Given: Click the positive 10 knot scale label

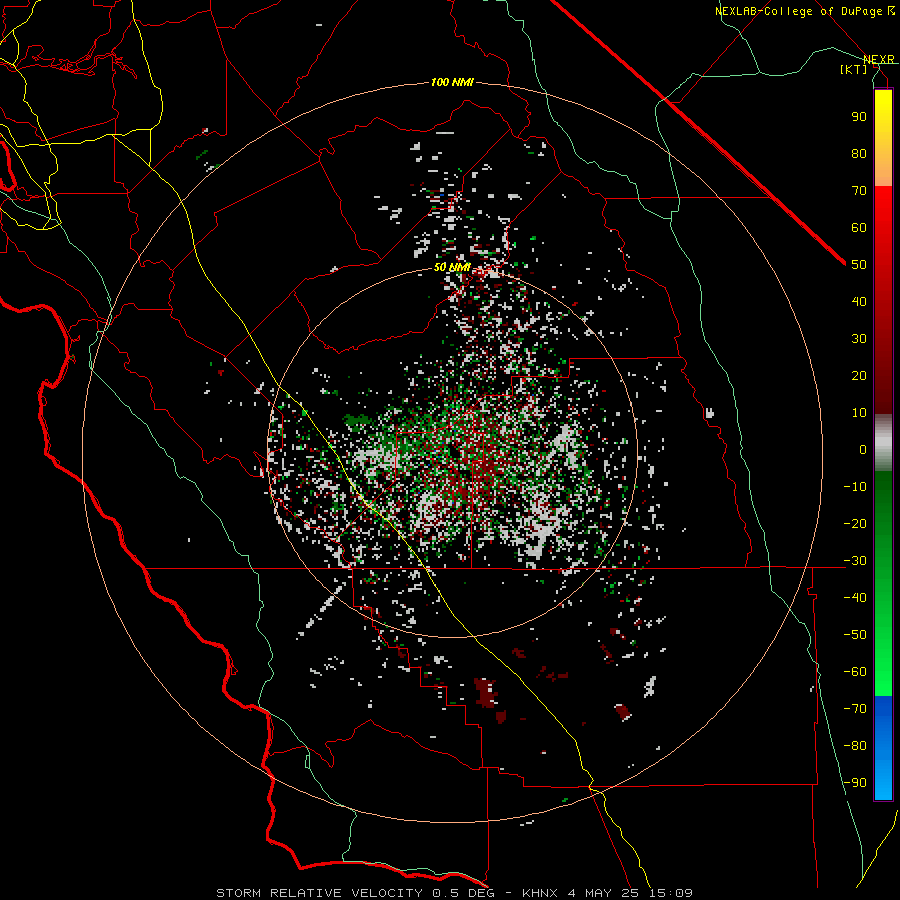Looking at the screenshot, I should coord(859,413).
